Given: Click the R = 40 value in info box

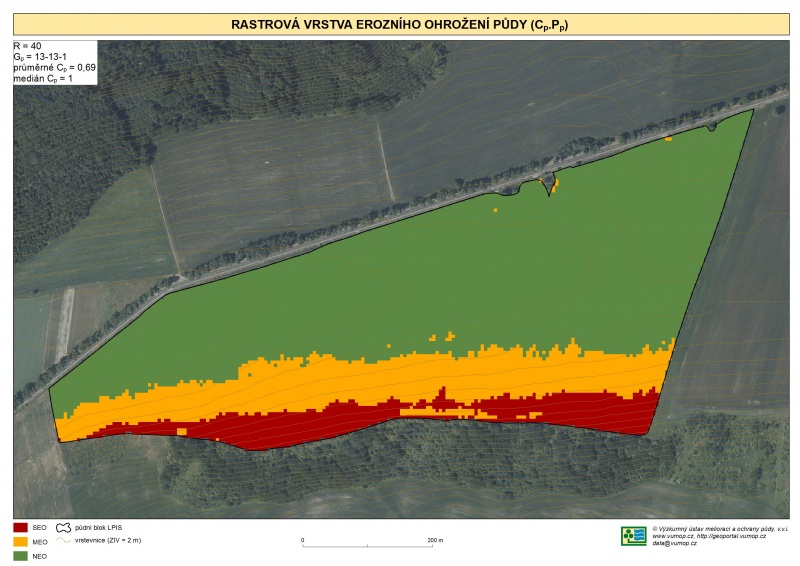Looking at the screenshot, I should [x=29, y=46].
